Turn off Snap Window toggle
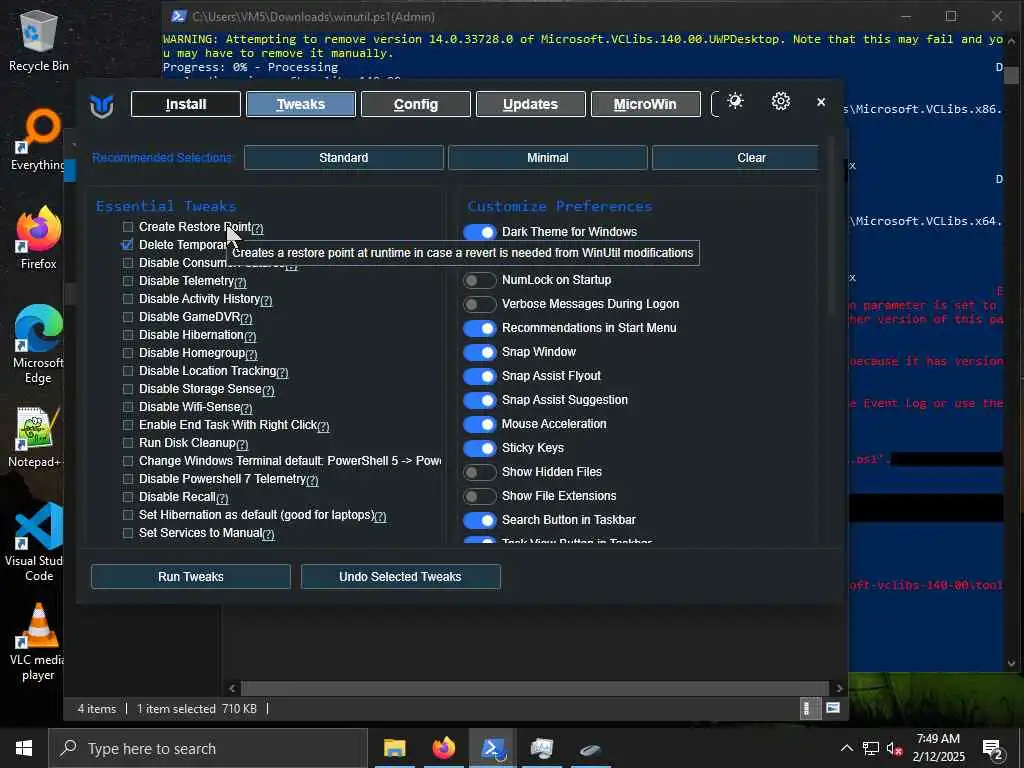Screen dimensions: 1024x768 480,352
